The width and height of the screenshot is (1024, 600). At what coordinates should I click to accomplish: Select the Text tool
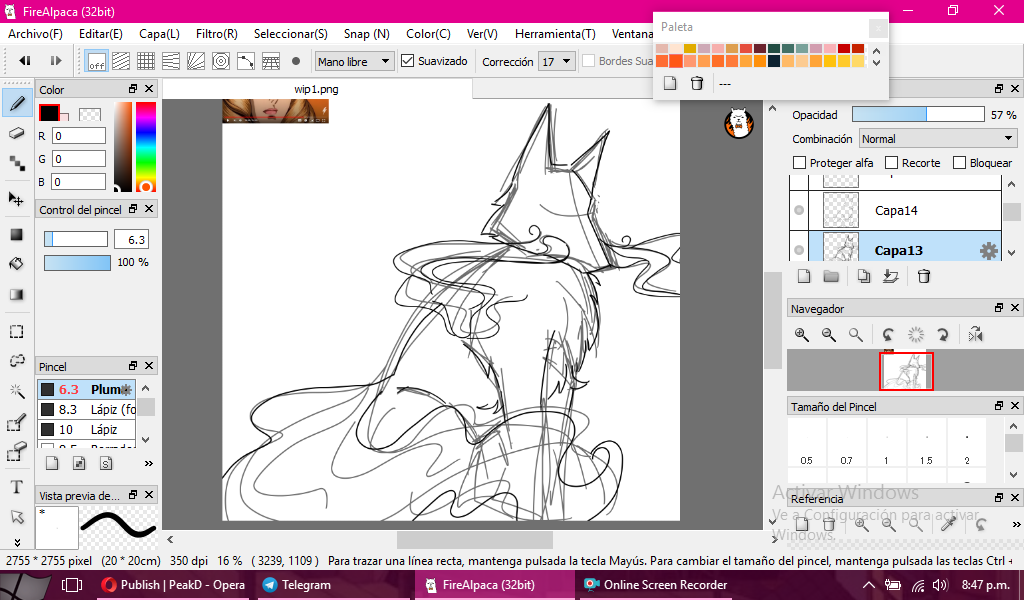point(17,486)
